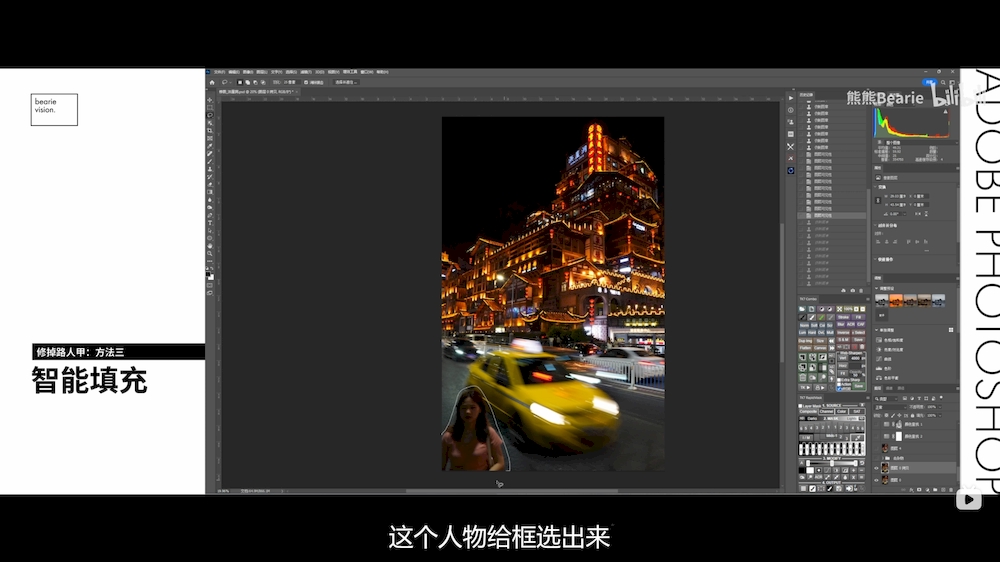Click the feather value input field

(x=291, y=82)
